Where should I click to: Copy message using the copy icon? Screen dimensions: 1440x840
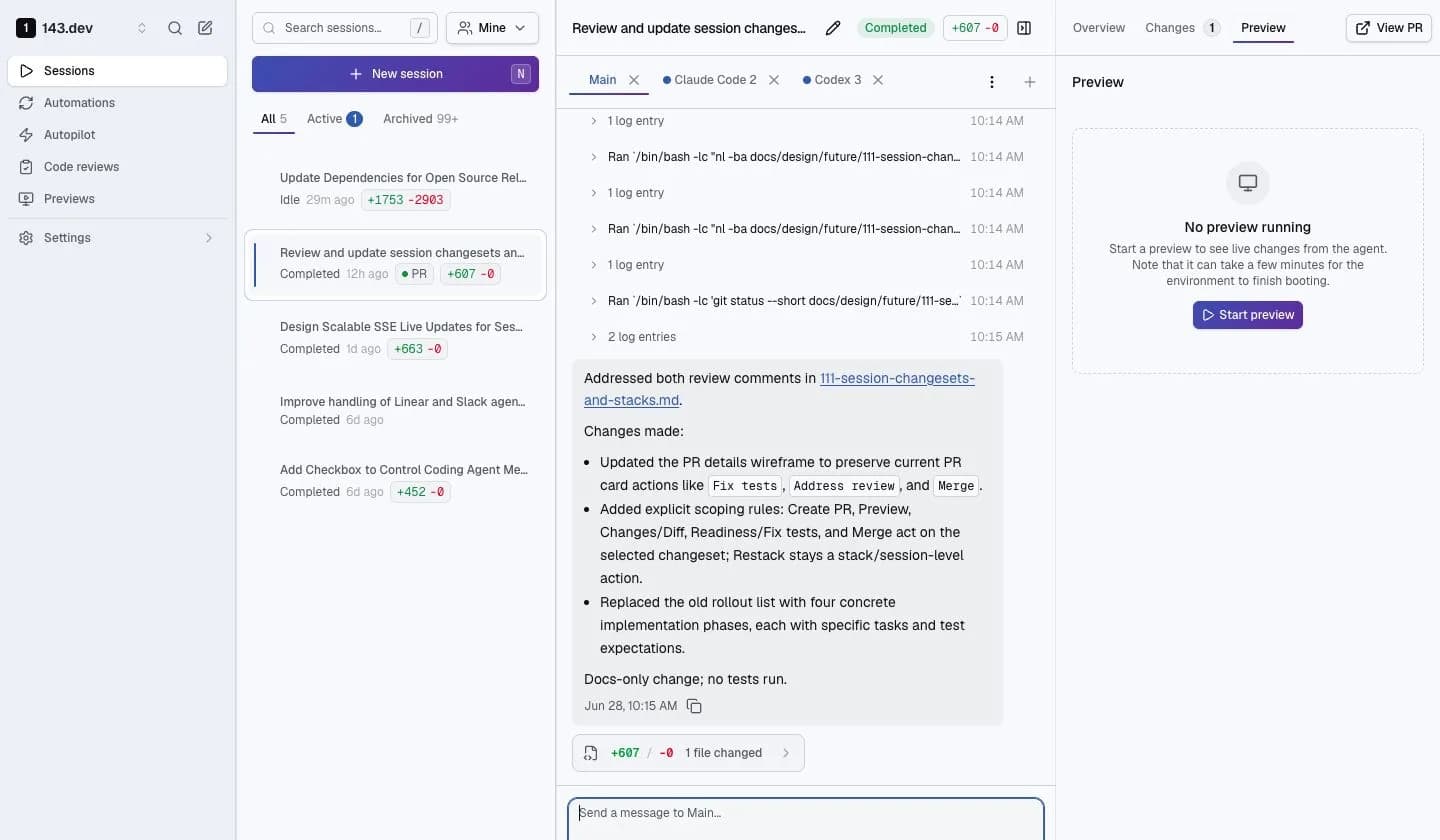point(694,706)
